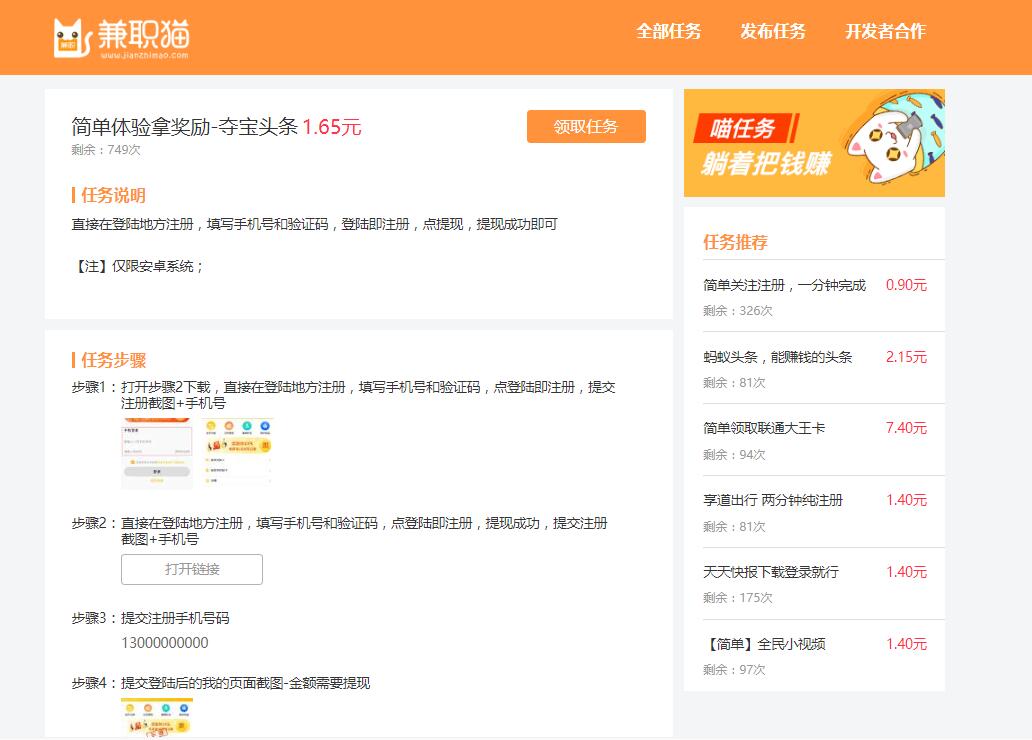Click the 打开链接 button in step 2

tap(192, 569)
